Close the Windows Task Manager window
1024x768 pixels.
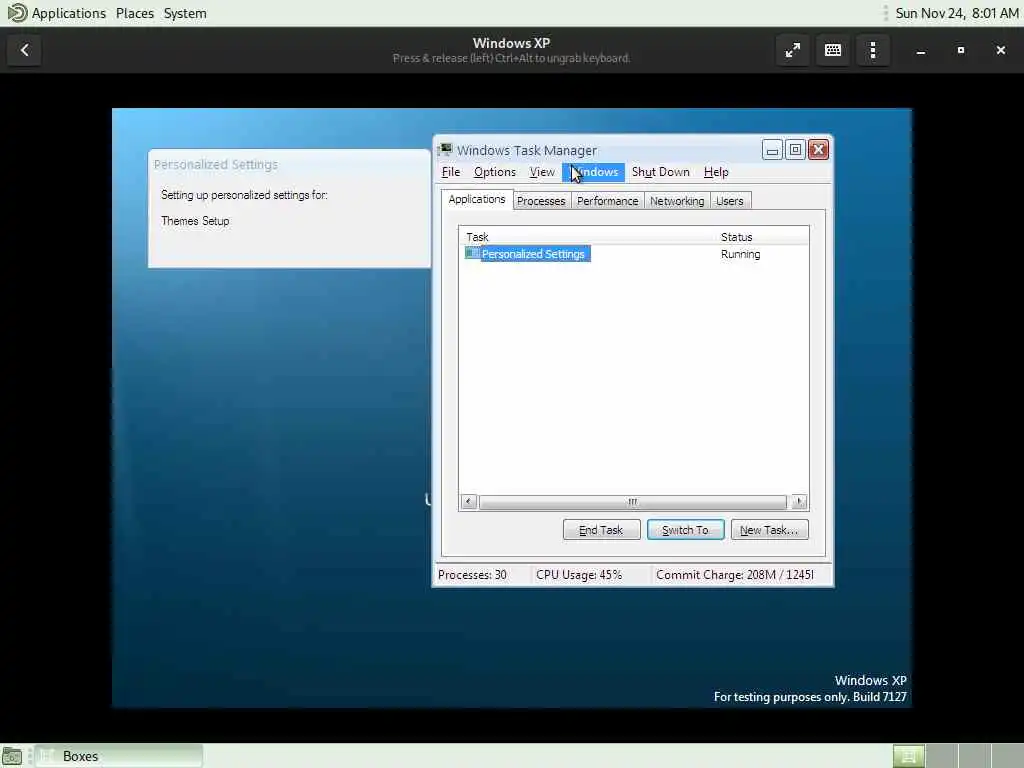point(818,150)
